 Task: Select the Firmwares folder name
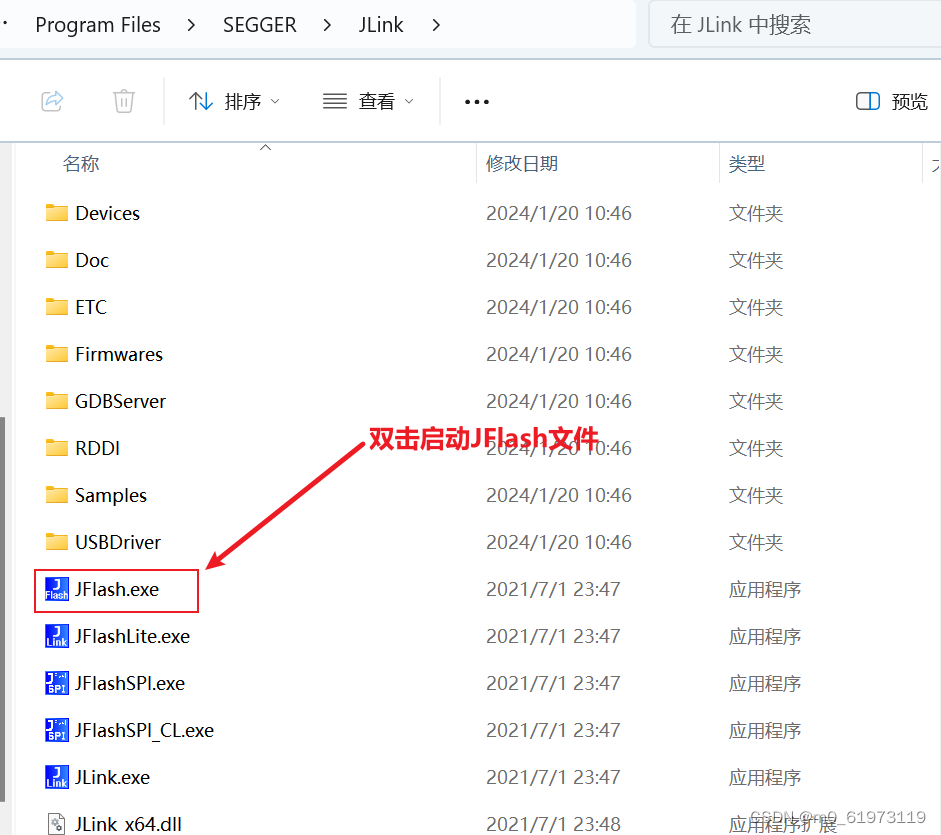(x=119, y=354)
